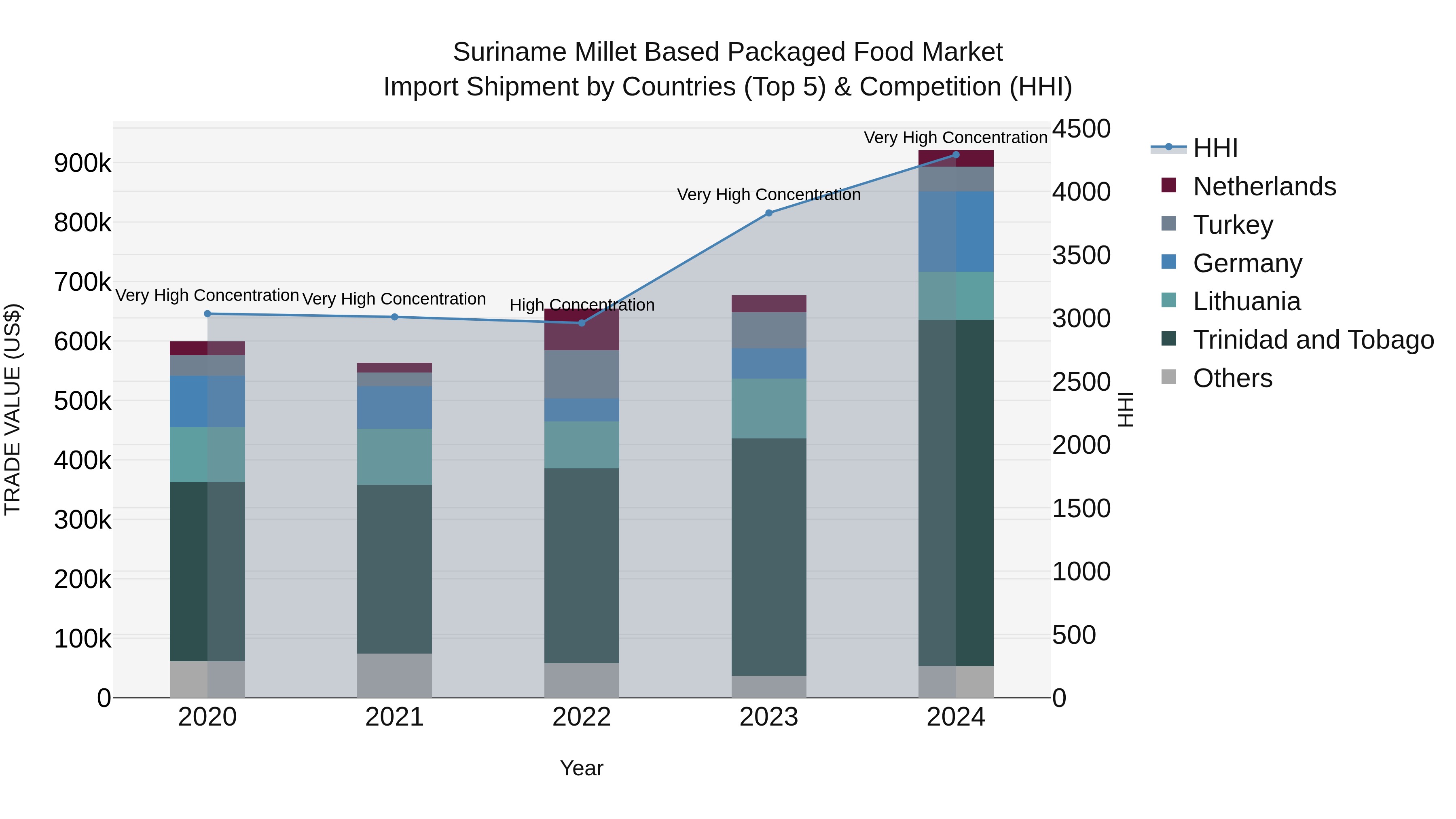
Task: Click the chart title 'Suriname Millet Based Packaged Food Market'
Action: pyautogui.click(x=728, y=52)
